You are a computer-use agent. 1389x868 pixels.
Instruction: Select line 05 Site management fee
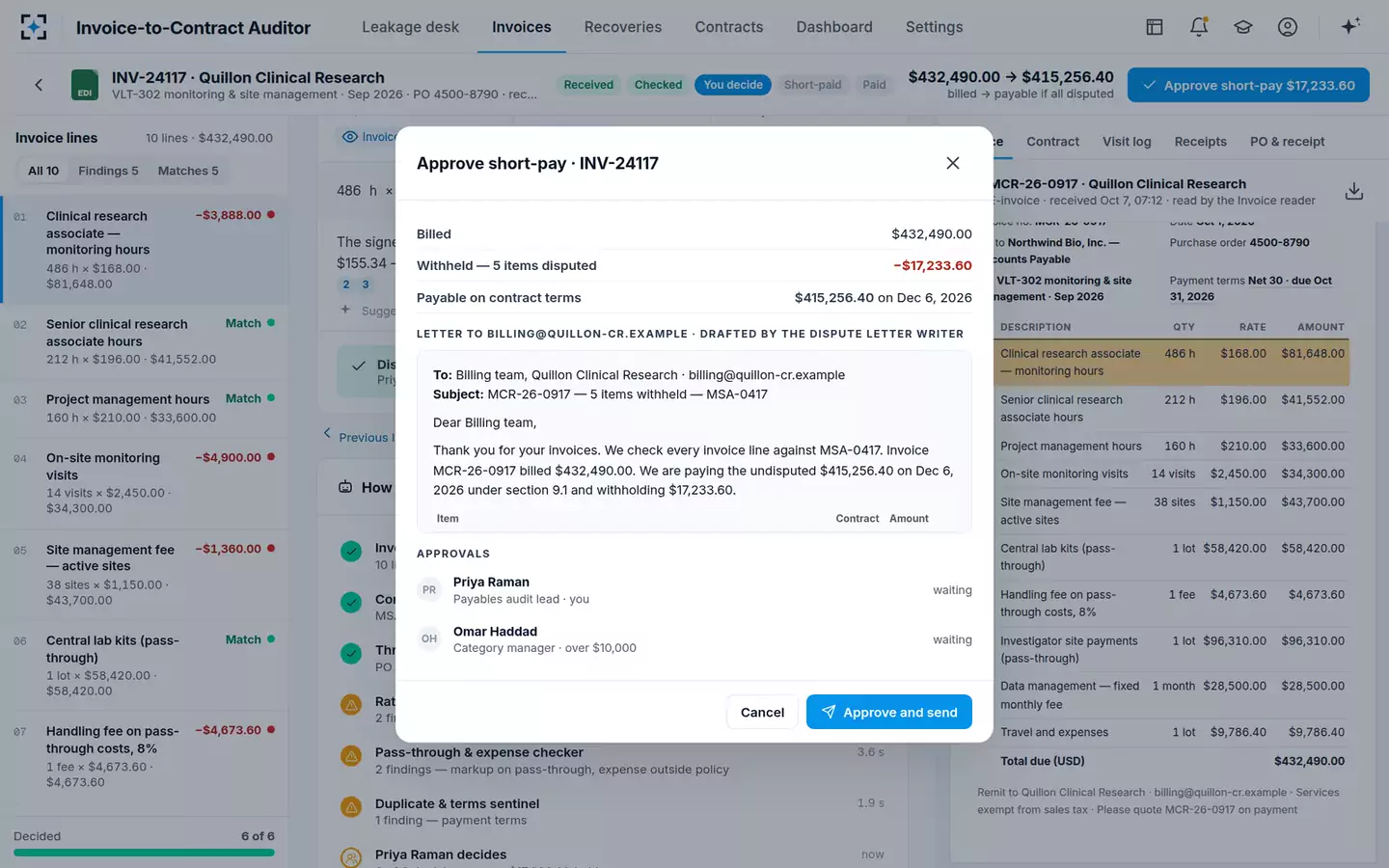click(x=145, y=574)
